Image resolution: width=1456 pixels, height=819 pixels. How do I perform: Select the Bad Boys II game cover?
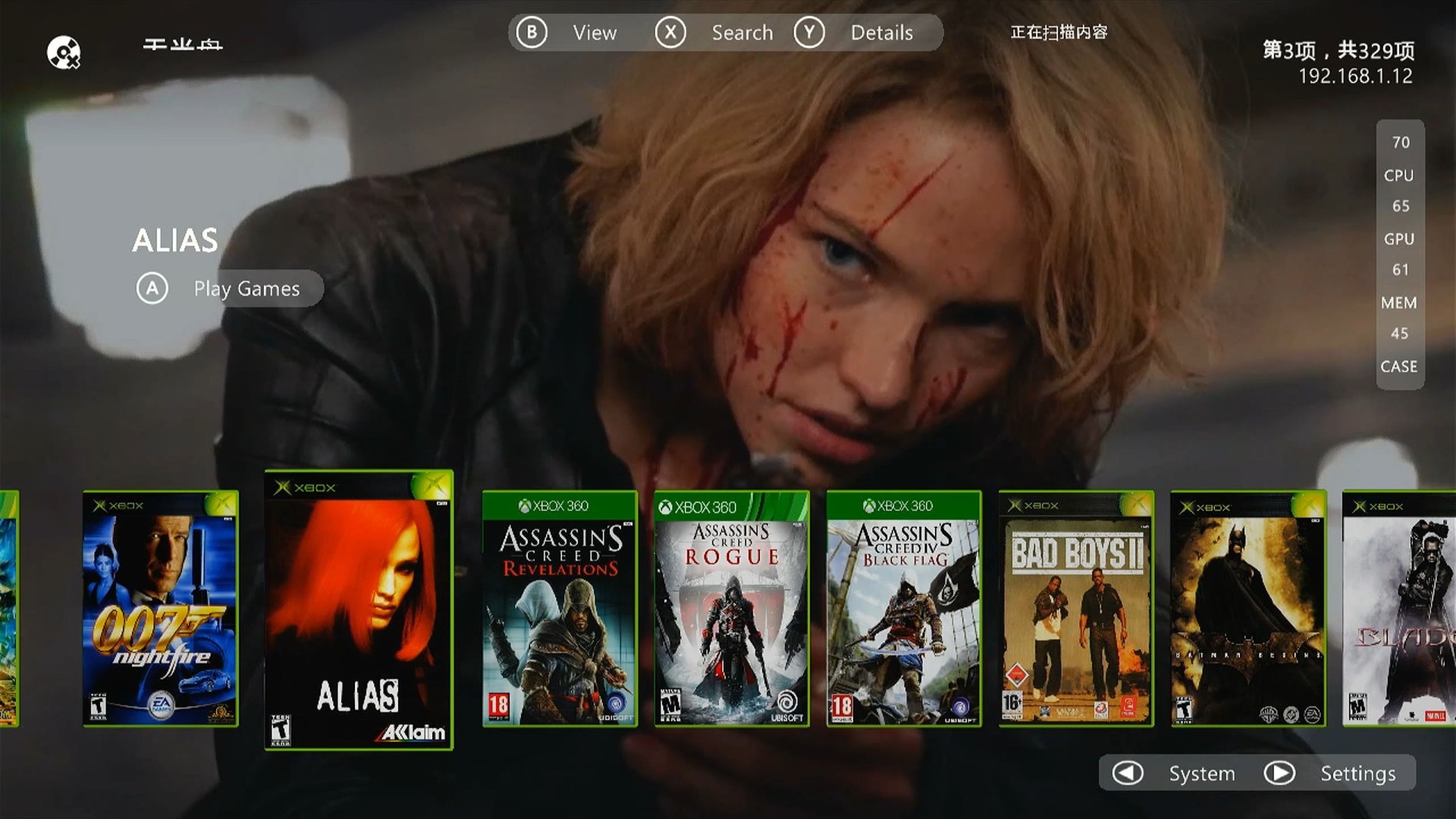click(x=1076, y=609)
